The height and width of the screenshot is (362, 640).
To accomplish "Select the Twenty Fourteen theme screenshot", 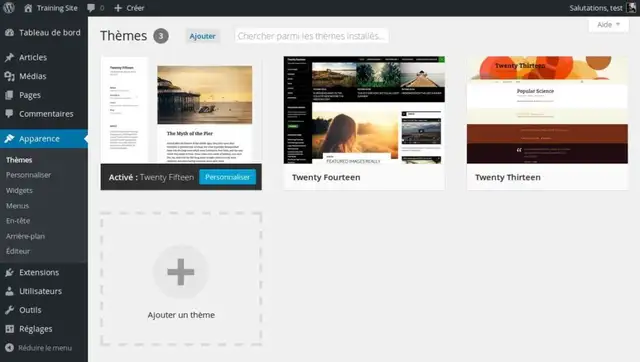I will point(364,110).
